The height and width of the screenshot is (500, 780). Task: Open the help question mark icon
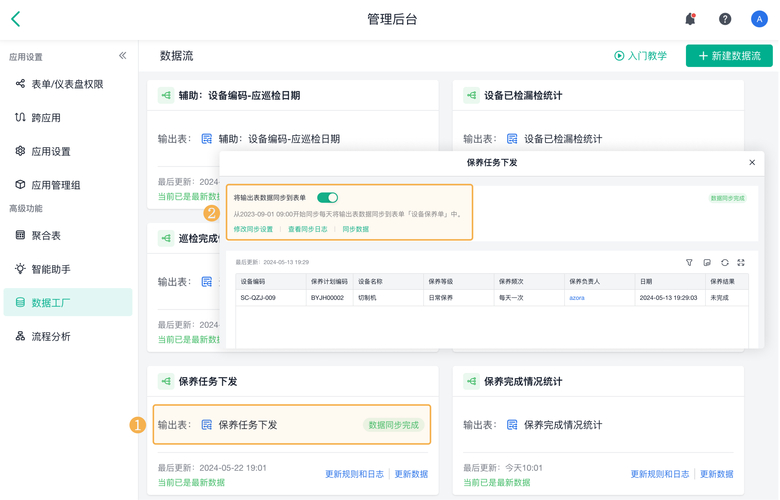725,19
